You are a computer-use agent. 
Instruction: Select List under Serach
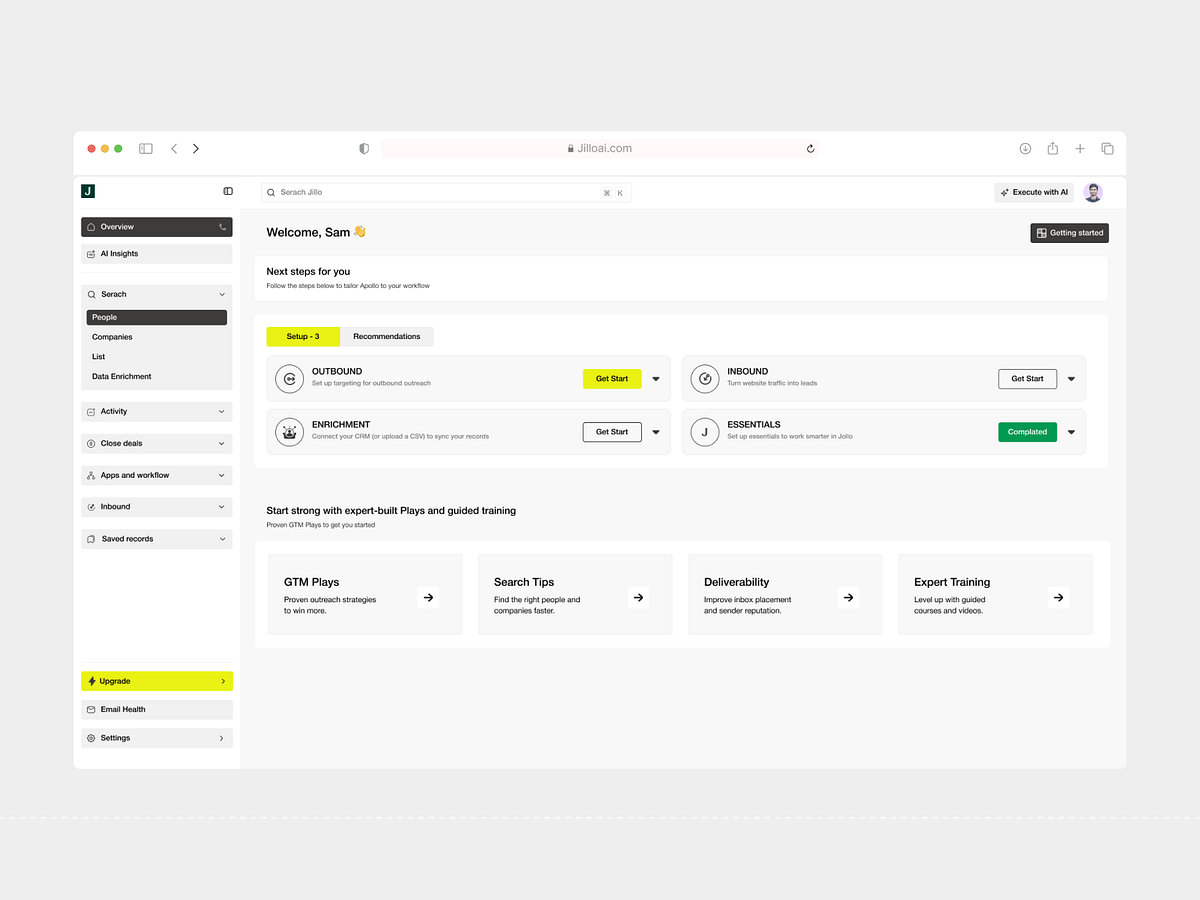[x=99, y=357]
